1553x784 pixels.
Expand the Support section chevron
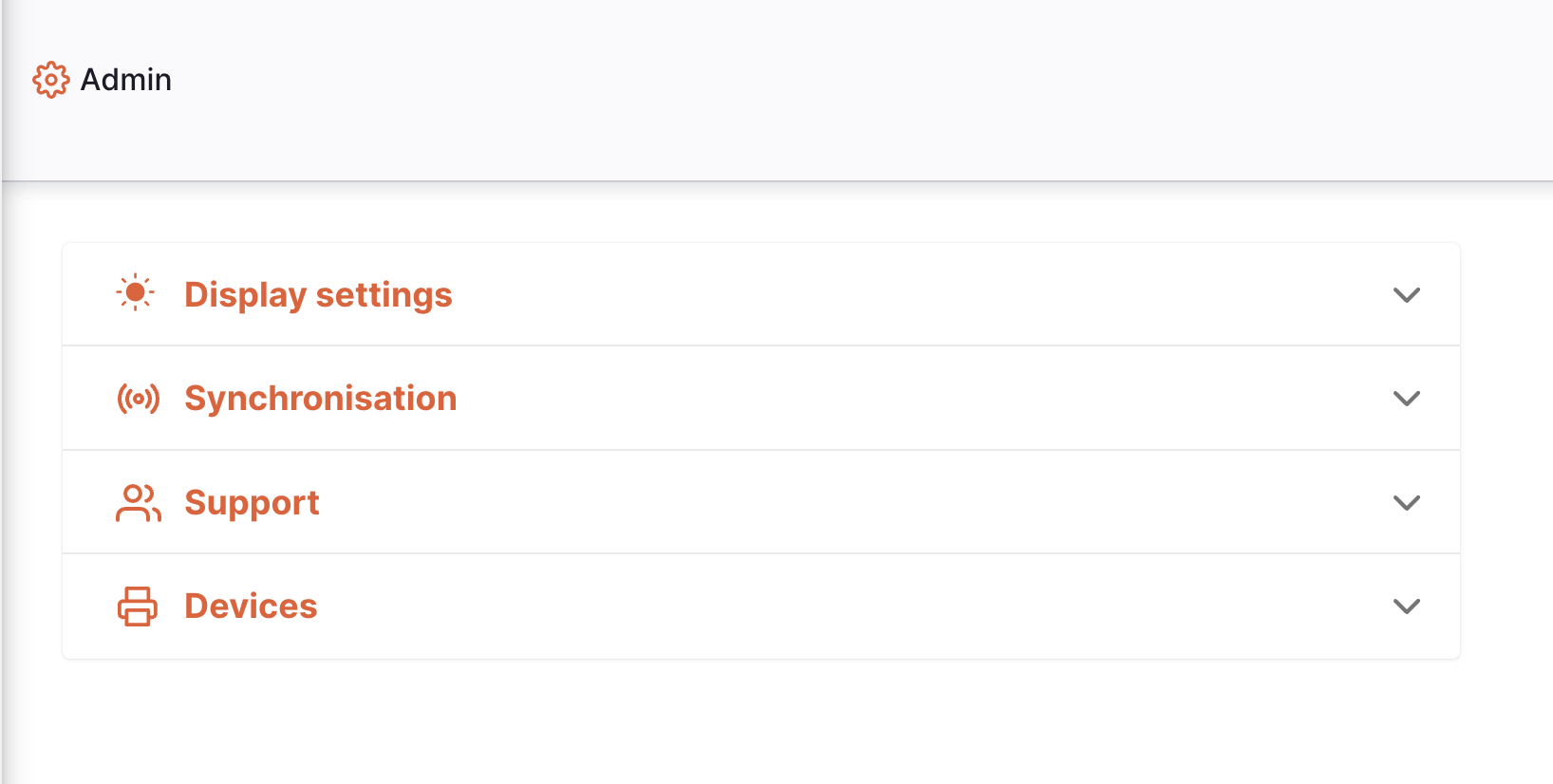click(1407, 503)
